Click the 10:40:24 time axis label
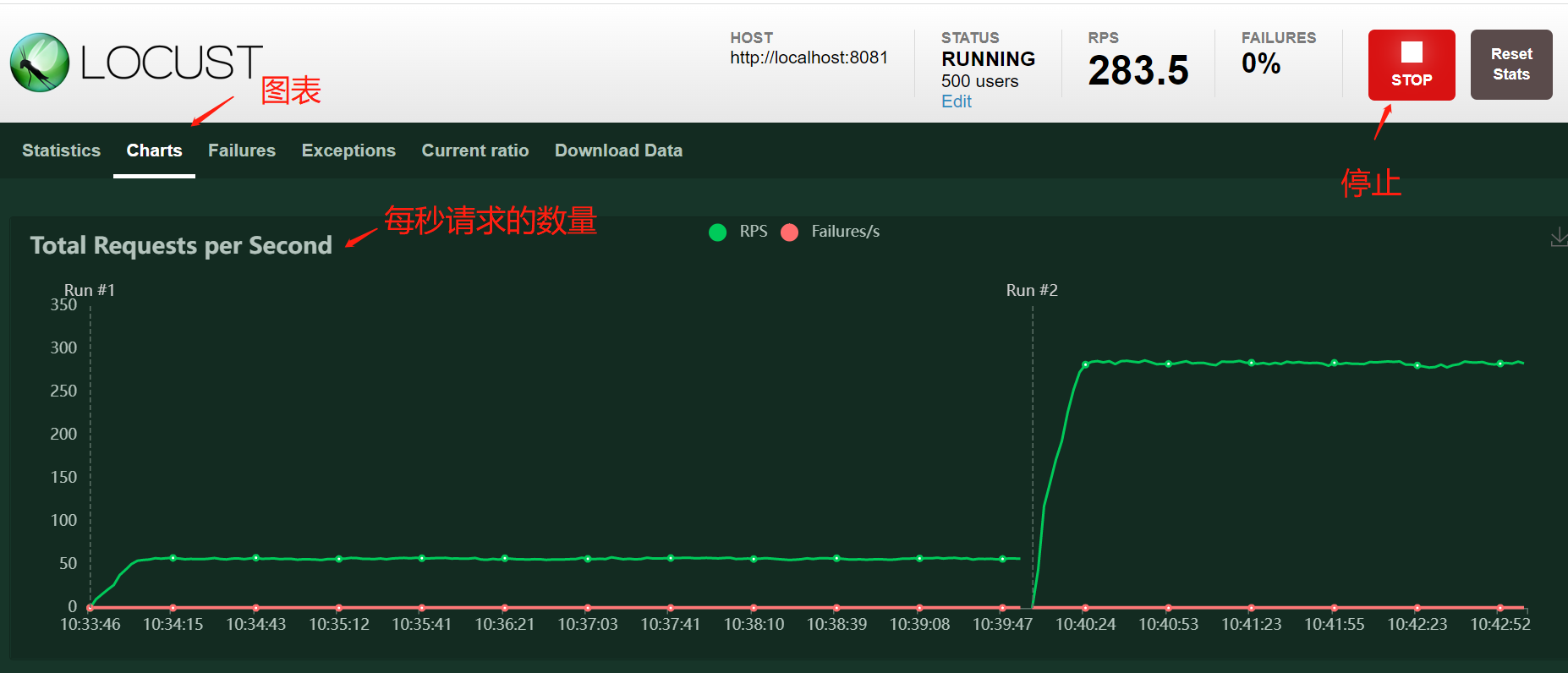The height and width of the screenshot is (673, 1568). 1086,624
